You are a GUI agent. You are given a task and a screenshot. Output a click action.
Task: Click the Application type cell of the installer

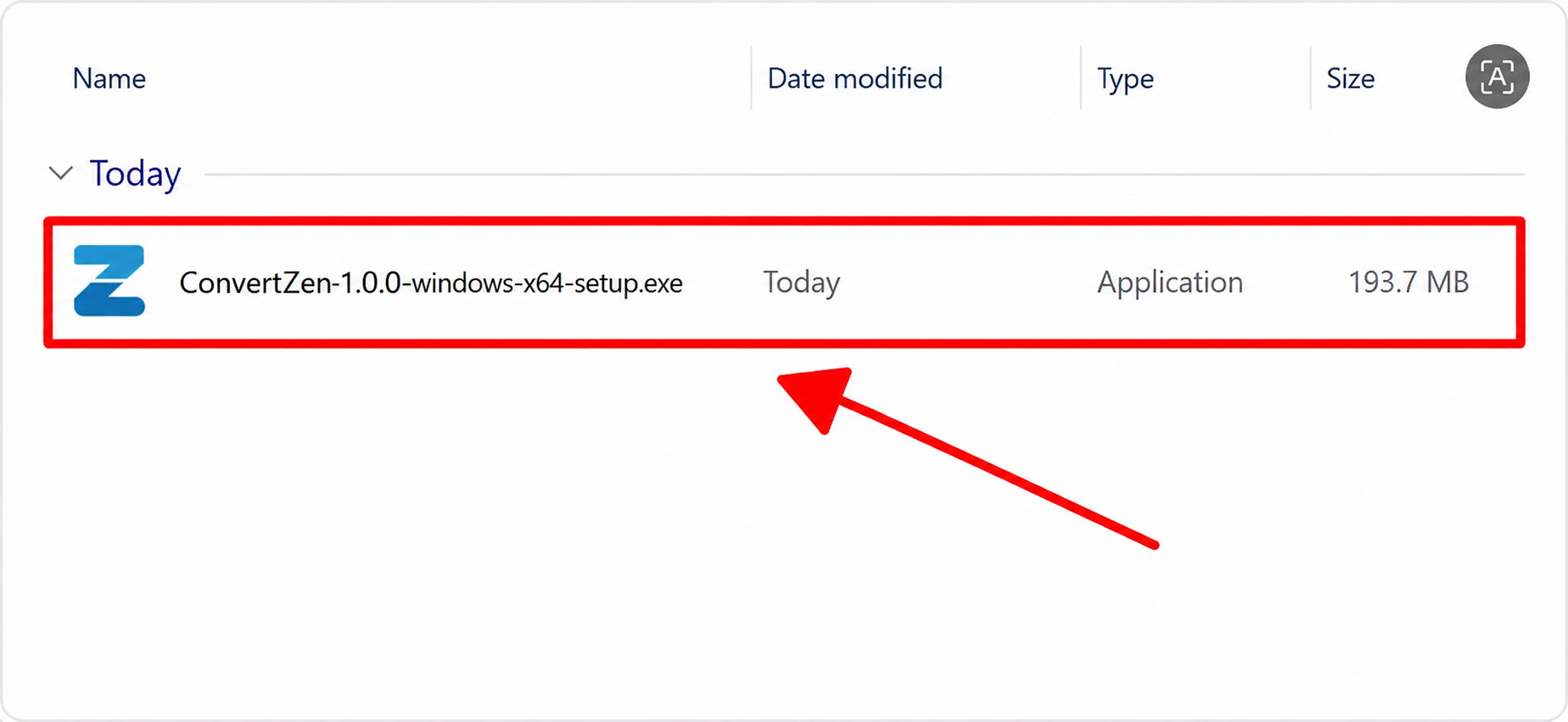[1170, 282]
